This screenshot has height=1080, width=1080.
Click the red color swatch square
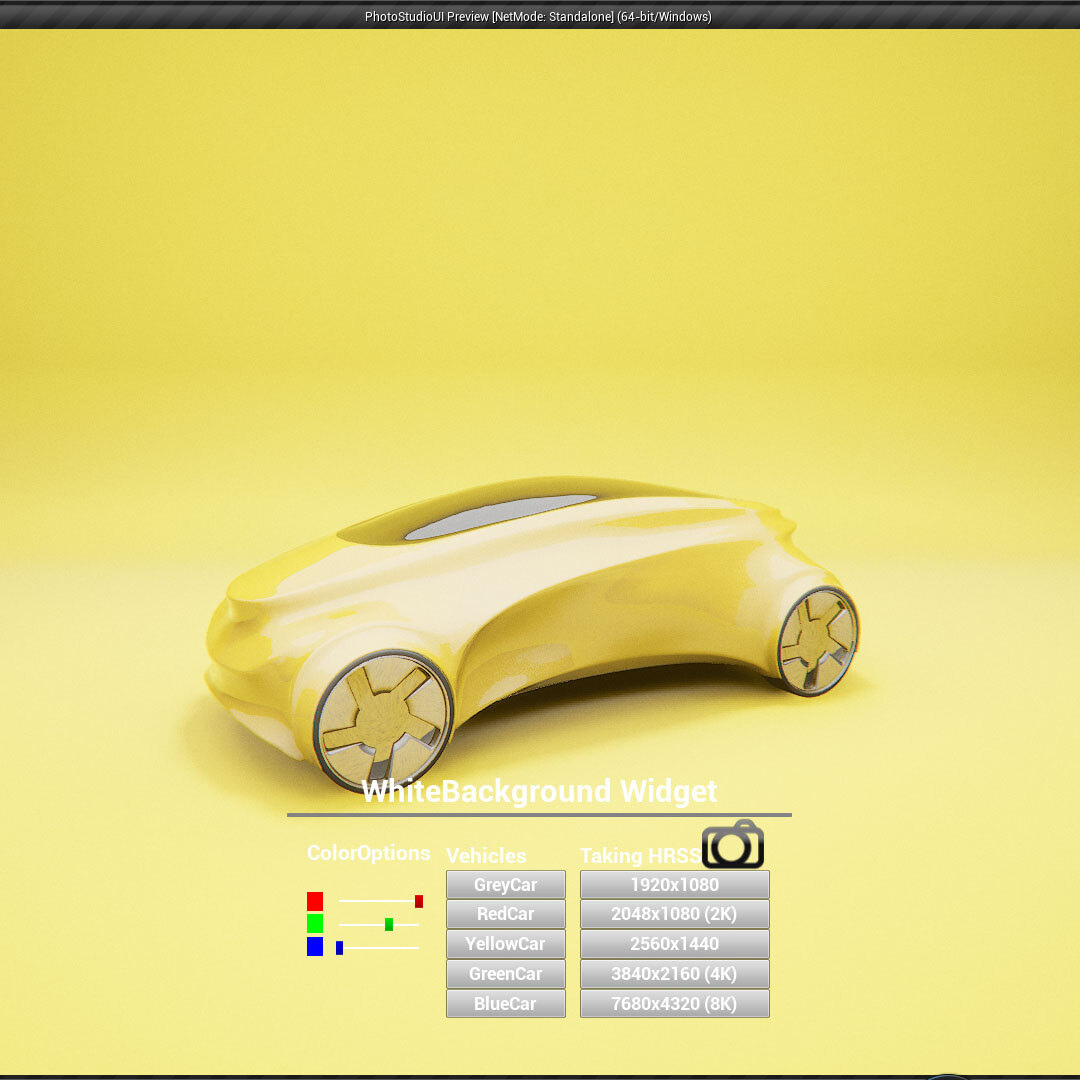pos(315,901)
